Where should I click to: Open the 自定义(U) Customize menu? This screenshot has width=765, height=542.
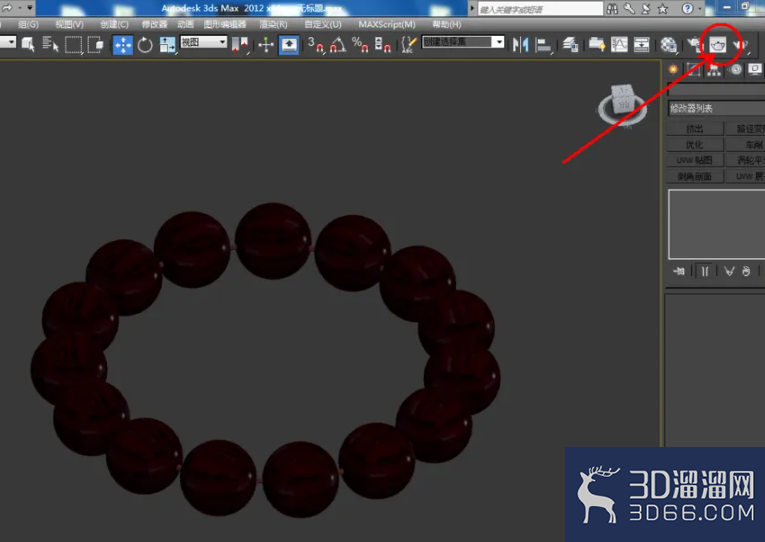323,24
